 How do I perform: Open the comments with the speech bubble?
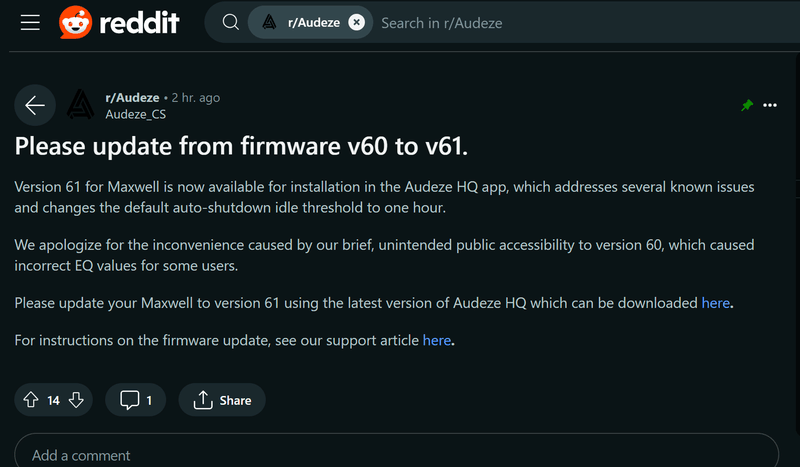tap(136, 400)
